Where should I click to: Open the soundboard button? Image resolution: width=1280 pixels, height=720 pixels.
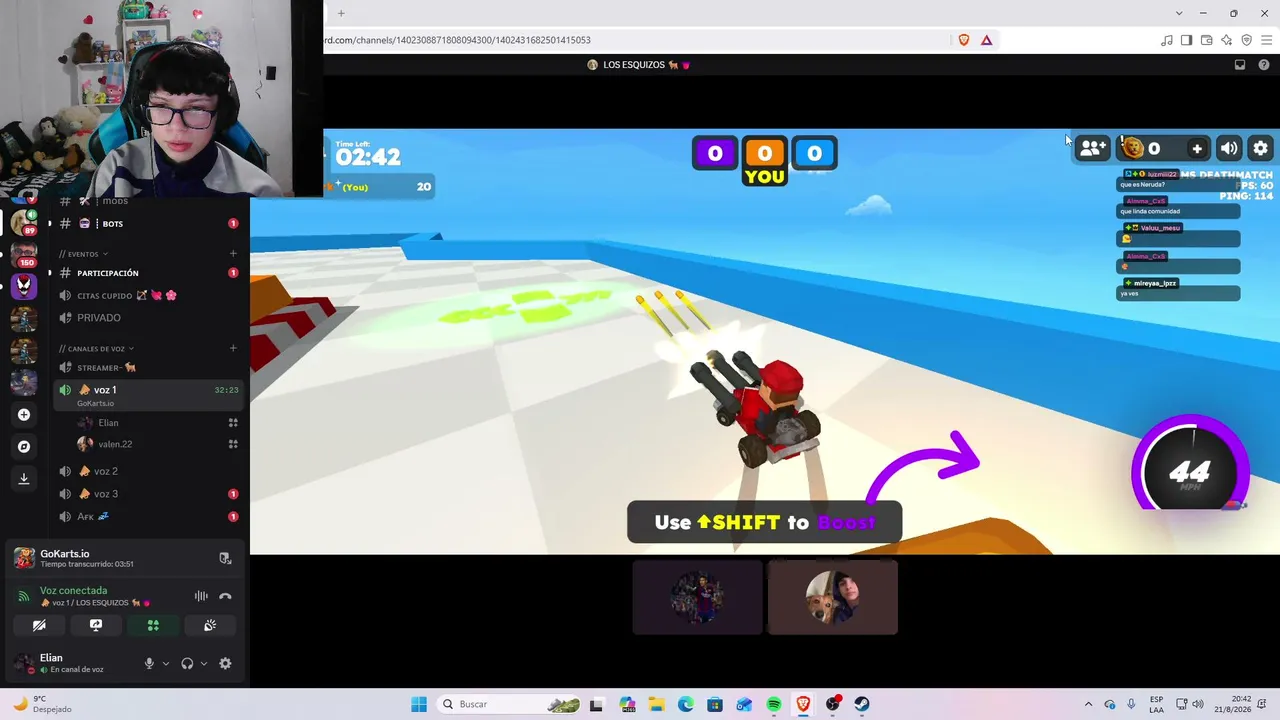tap(210, 625)
